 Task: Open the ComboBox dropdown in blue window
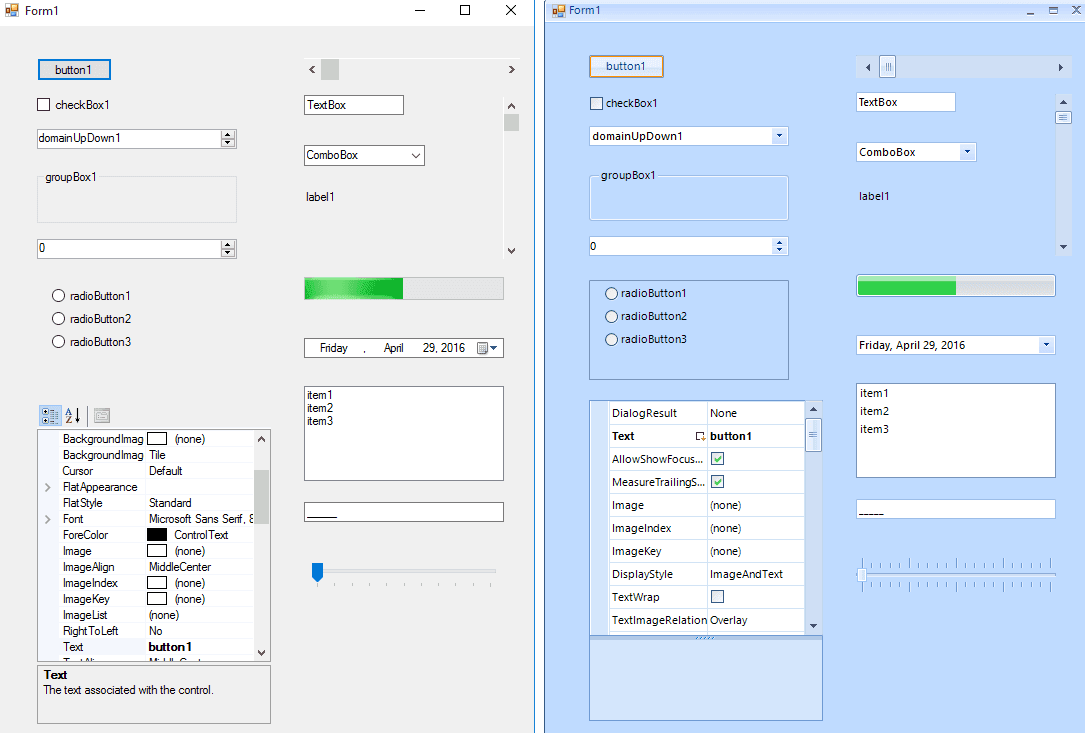tap(967, 152)
